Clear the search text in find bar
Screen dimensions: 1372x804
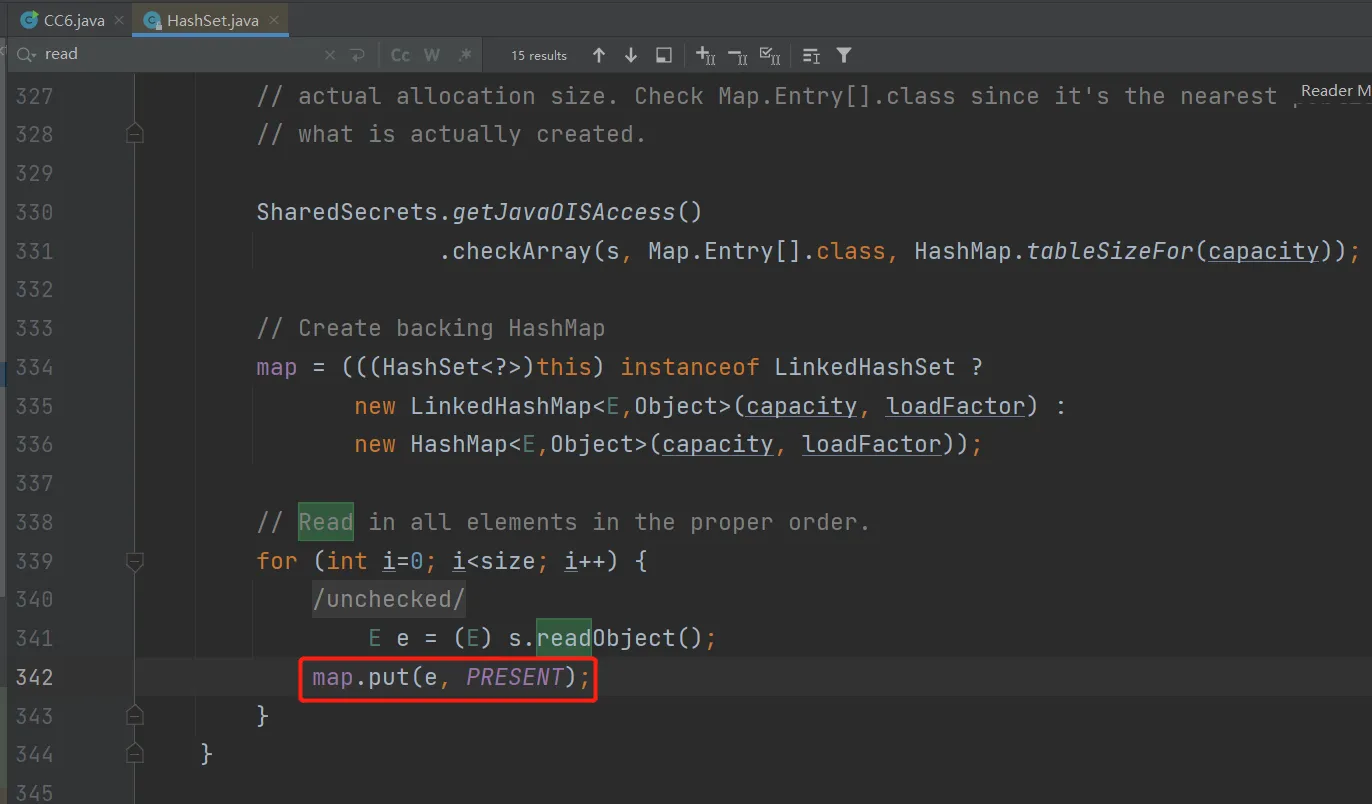tap(330, 56)
